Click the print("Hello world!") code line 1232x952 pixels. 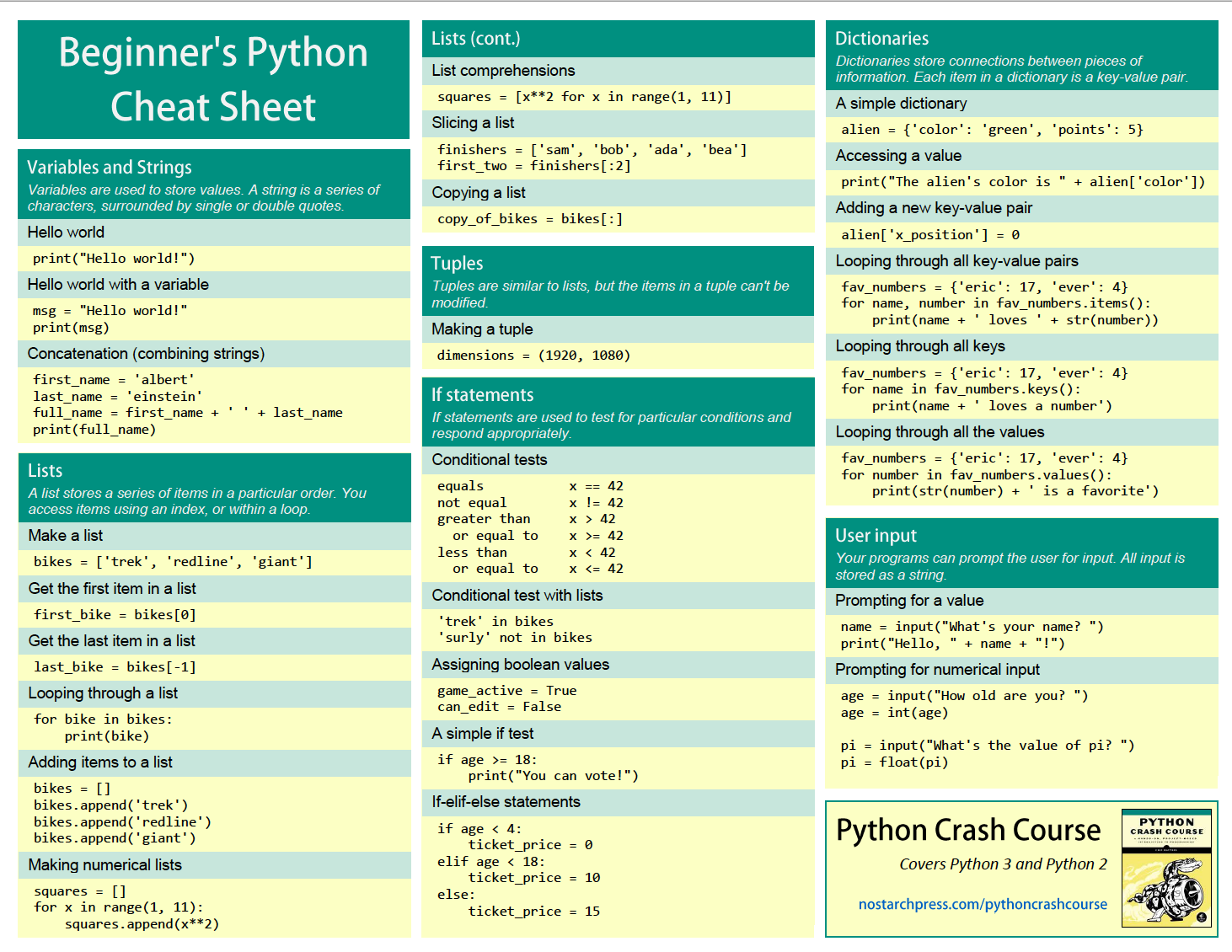coord(114,259)
